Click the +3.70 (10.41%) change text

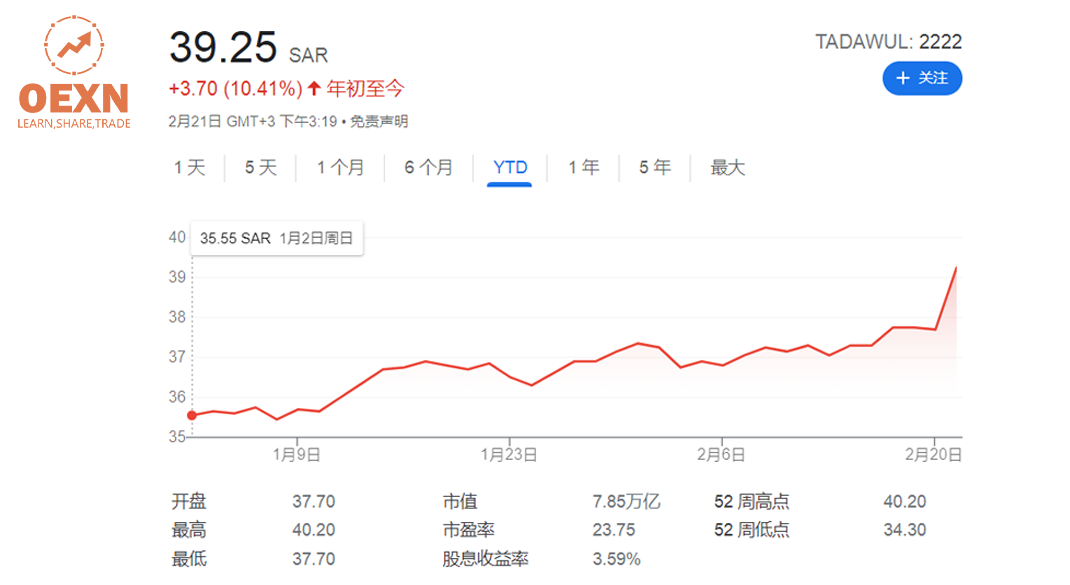235,89
